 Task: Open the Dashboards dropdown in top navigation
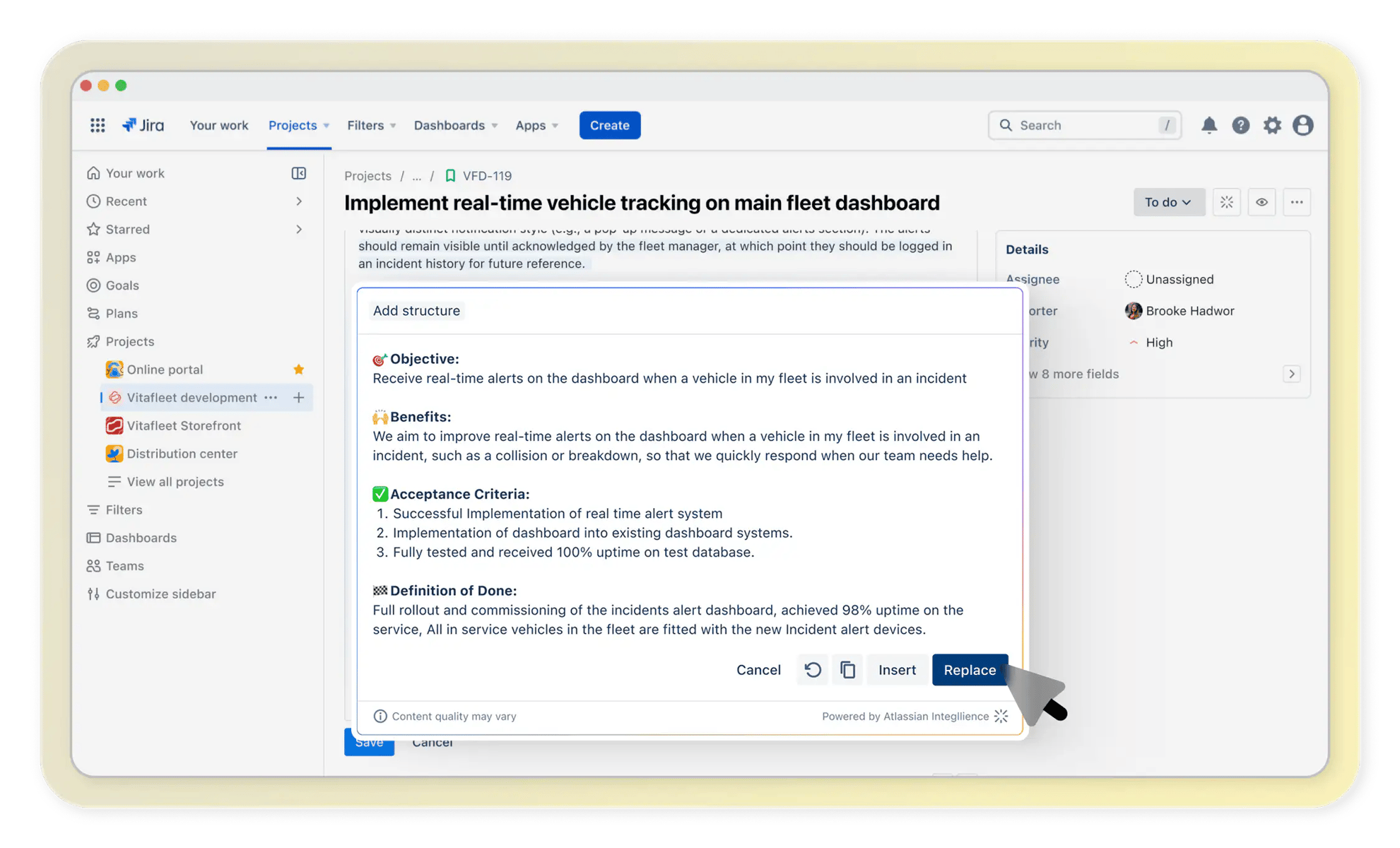coord(456,125)
